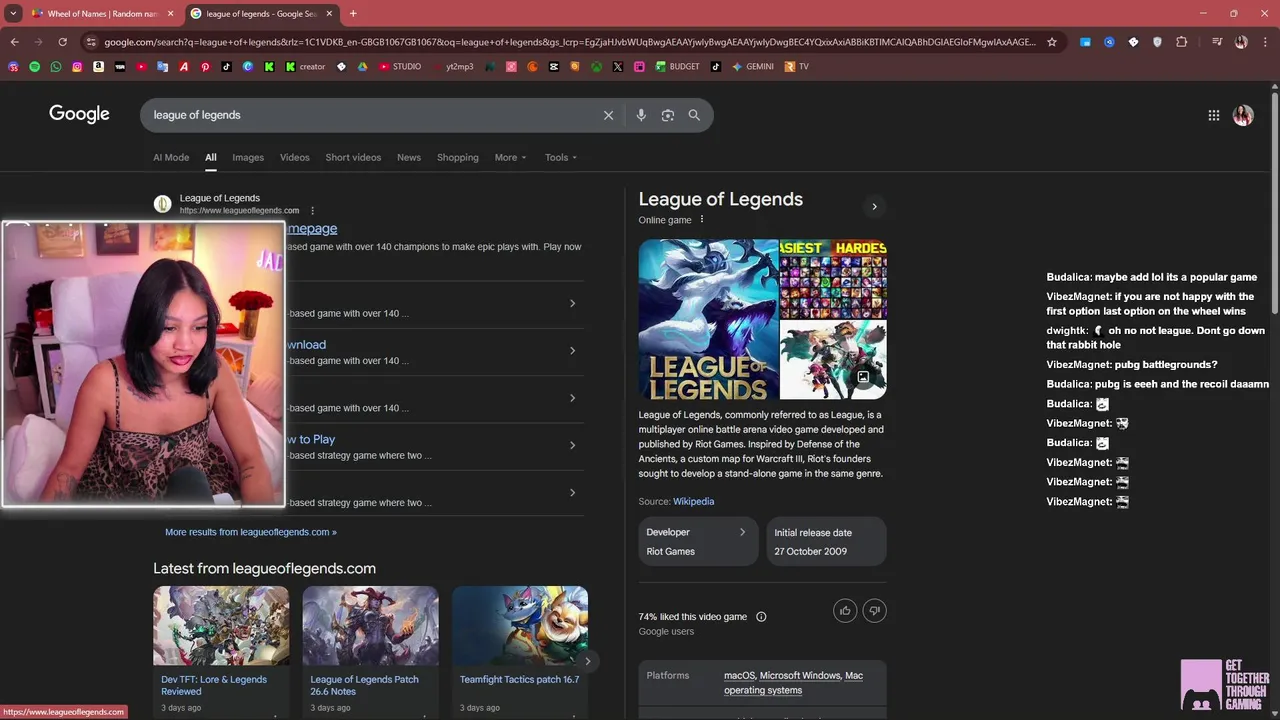This screenshot has width=1280, height=720.
Task: Bookmark this page with the star icon
Action: coord(1052,42)
